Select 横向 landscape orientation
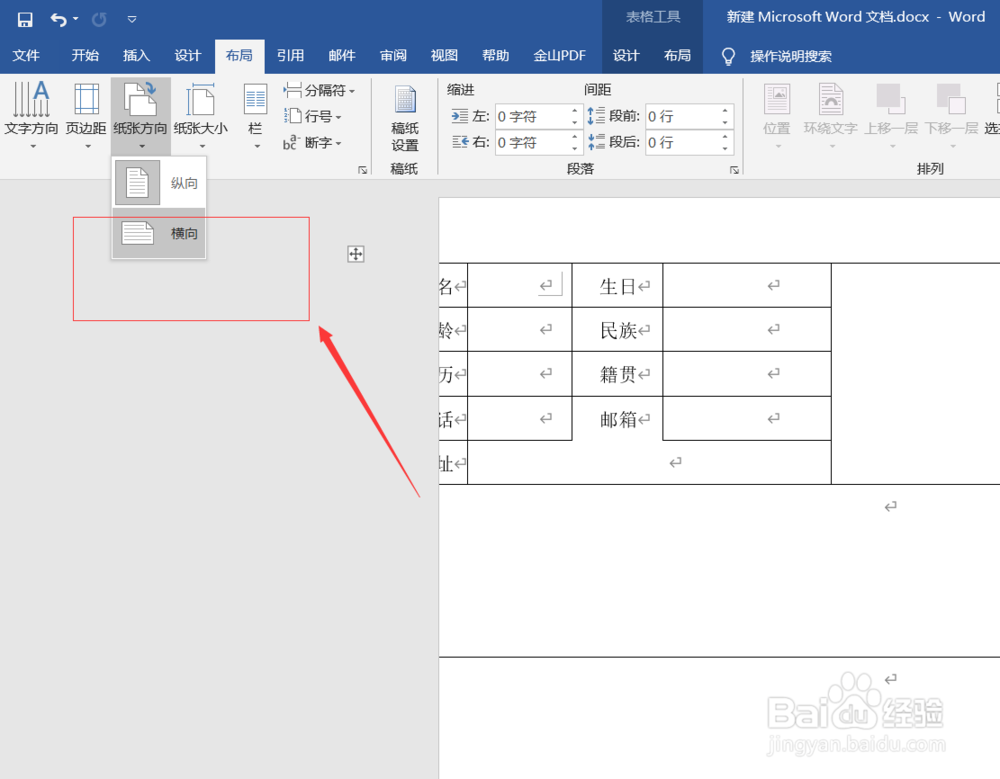This screenshot has height=779, width=1000. pos(159,233)
